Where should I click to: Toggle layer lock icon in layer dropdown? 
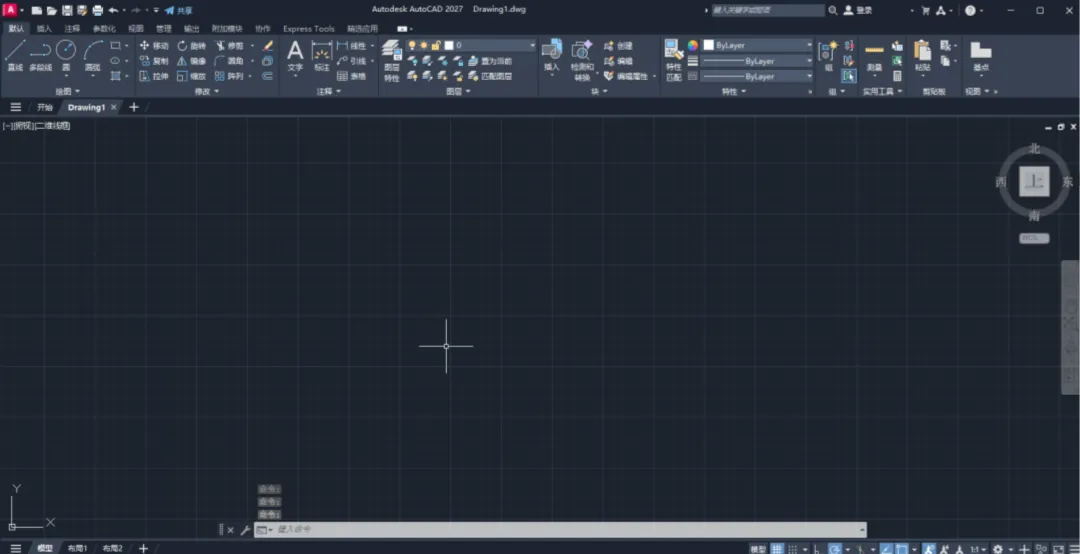click(435, 45)
